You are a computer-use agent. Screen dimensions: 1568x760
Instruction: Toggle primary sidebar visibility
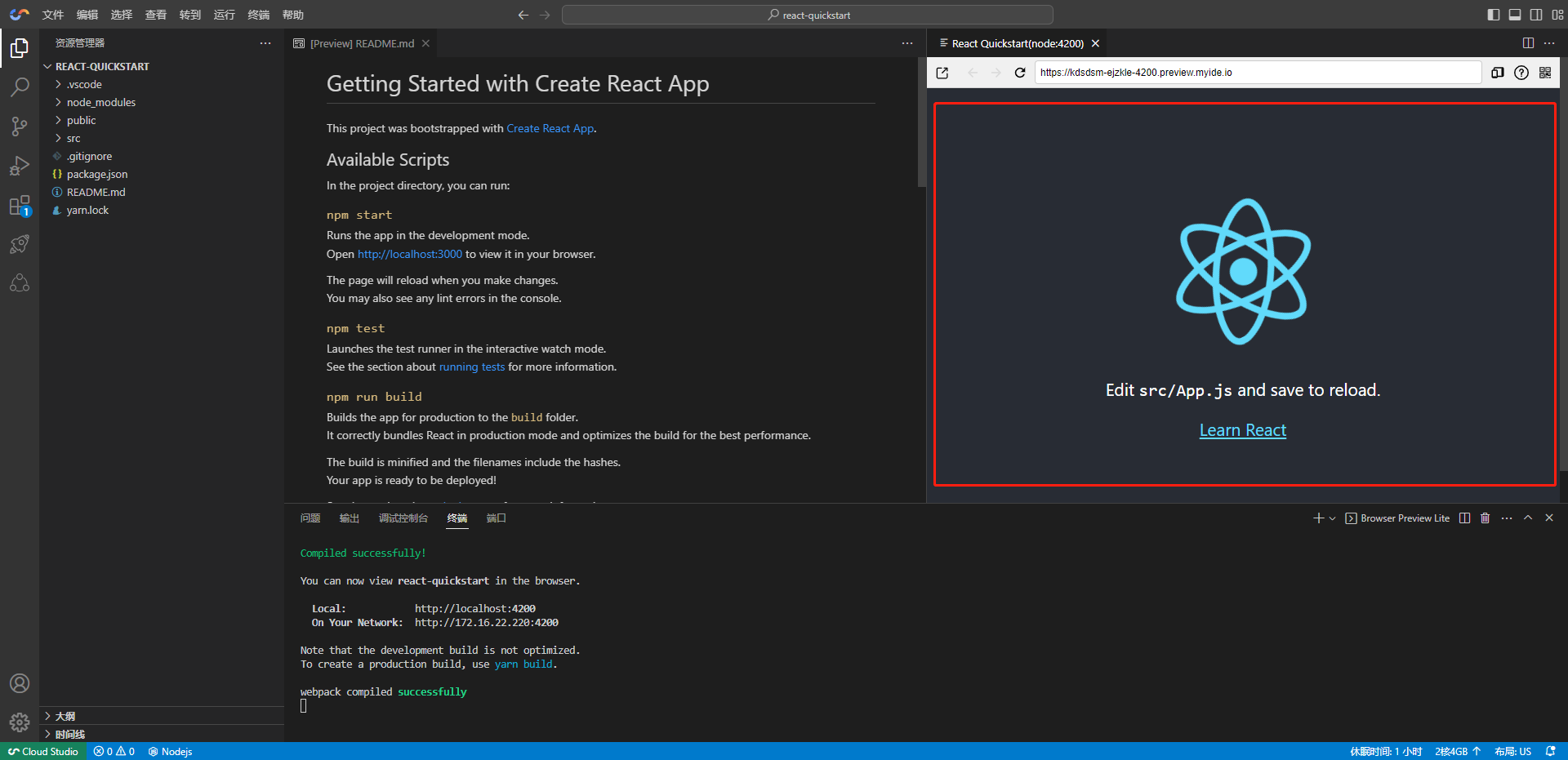[x=1494, y=15]
